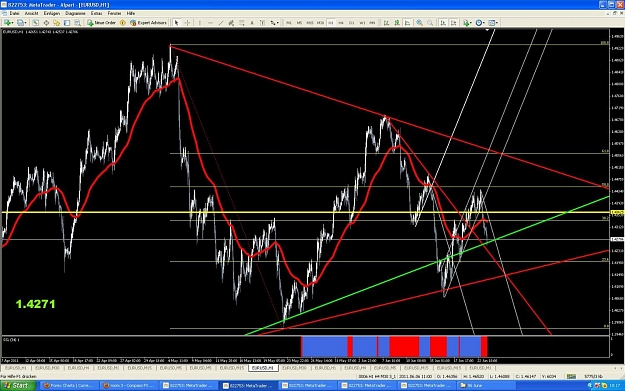Viewport: 625px width, 391px height.
Task: Select the H1 timeframe button
Action: [x=330, y=23]
